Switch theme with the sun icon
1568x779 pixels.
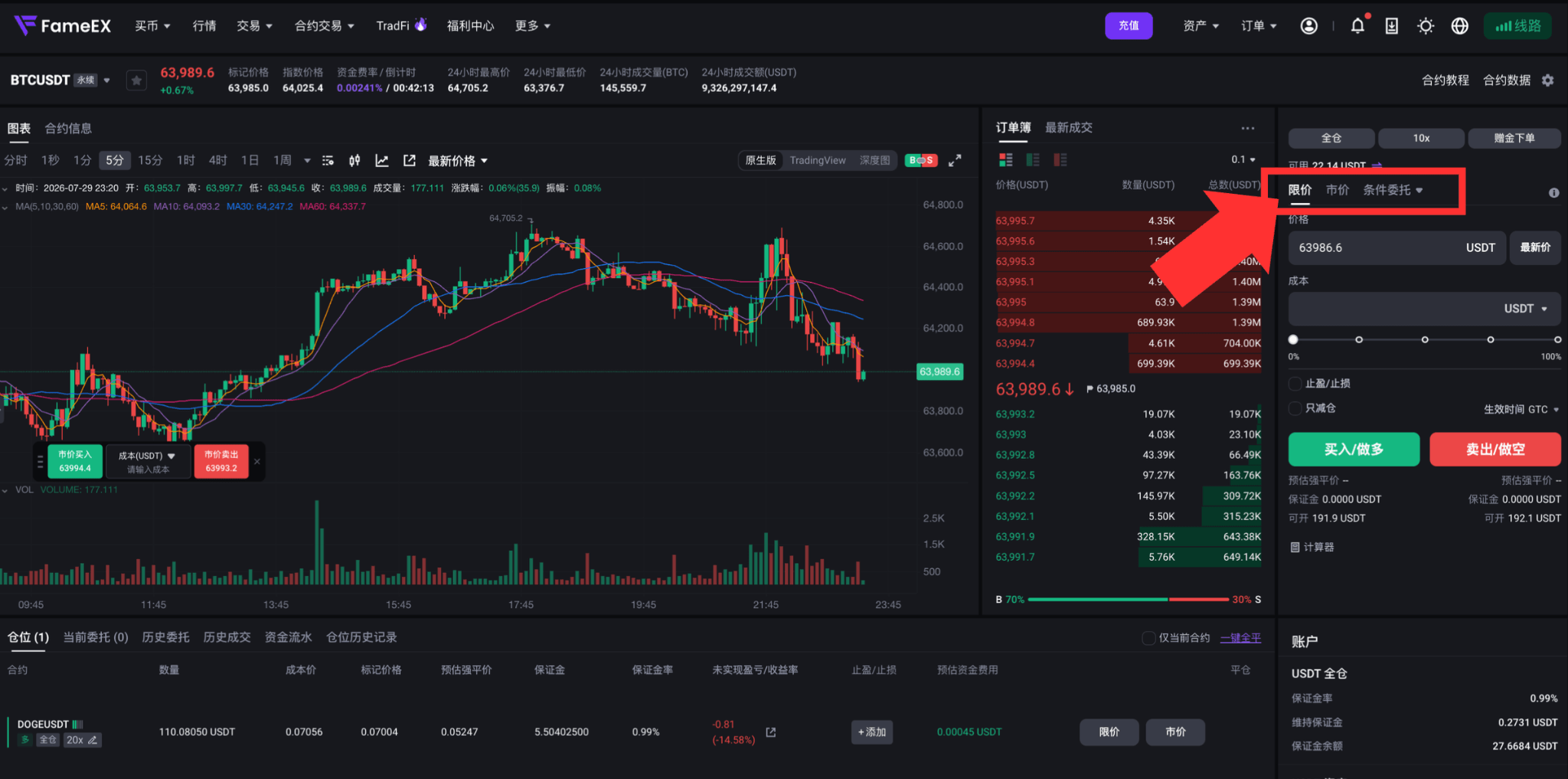(1426, 26)
